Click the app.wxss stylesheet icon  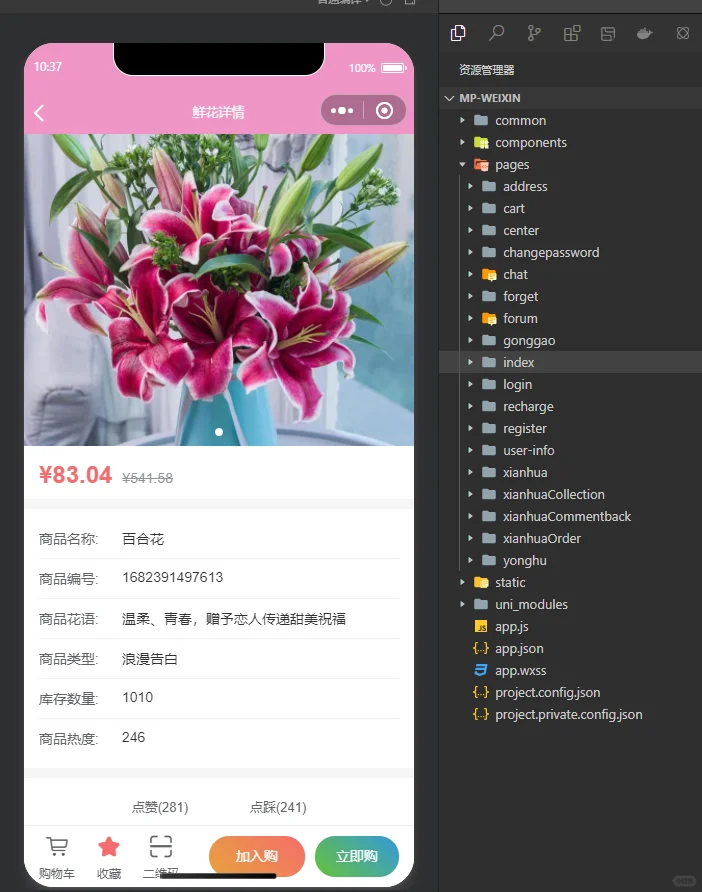point(481,670)
